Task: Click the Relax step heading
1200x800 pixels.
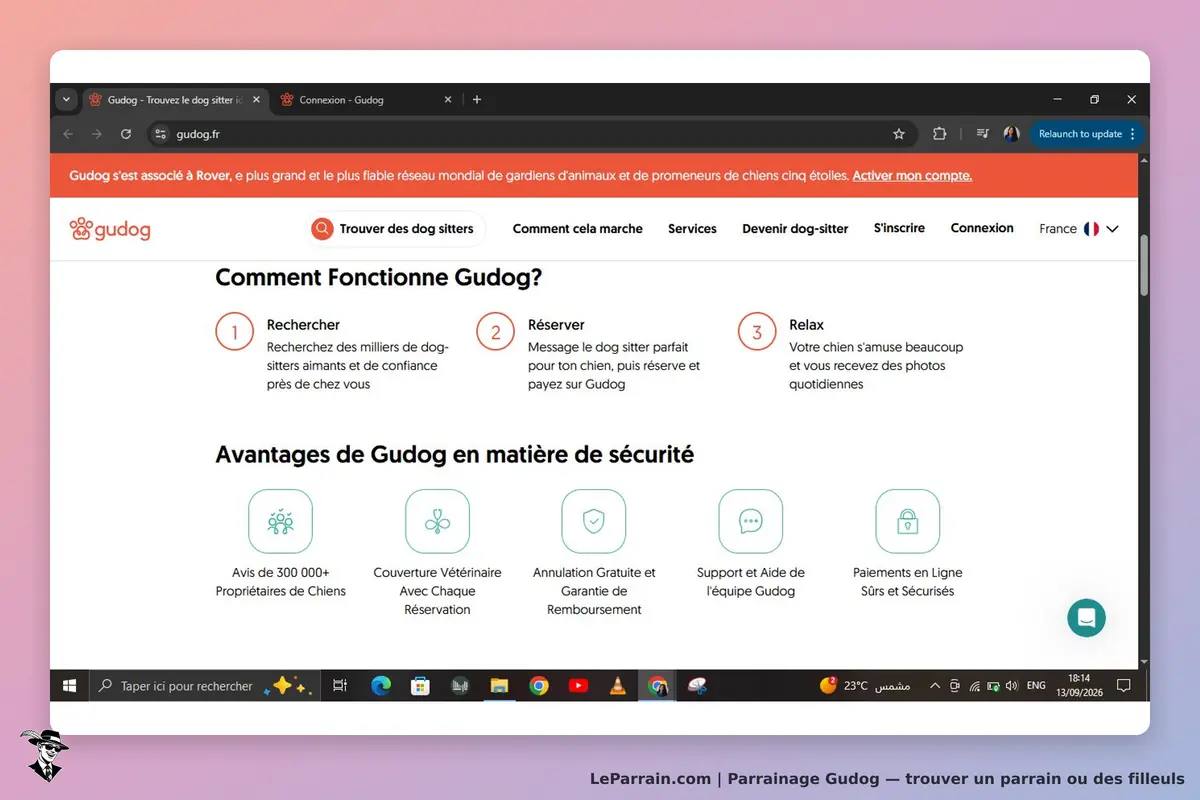Action: point(806,325)
